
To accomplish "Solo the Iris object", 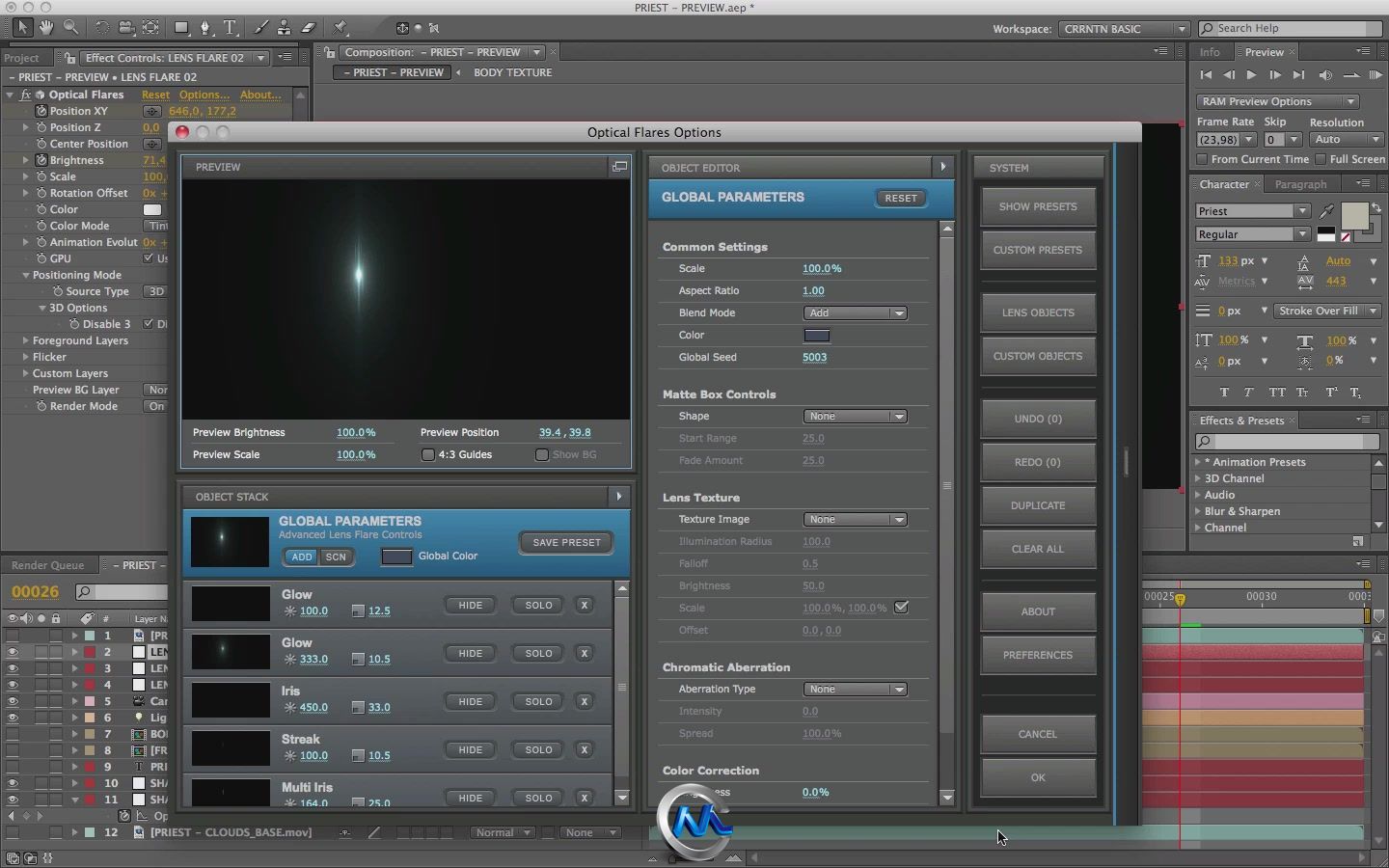I will pyautogui.click(x=538, y=701).
